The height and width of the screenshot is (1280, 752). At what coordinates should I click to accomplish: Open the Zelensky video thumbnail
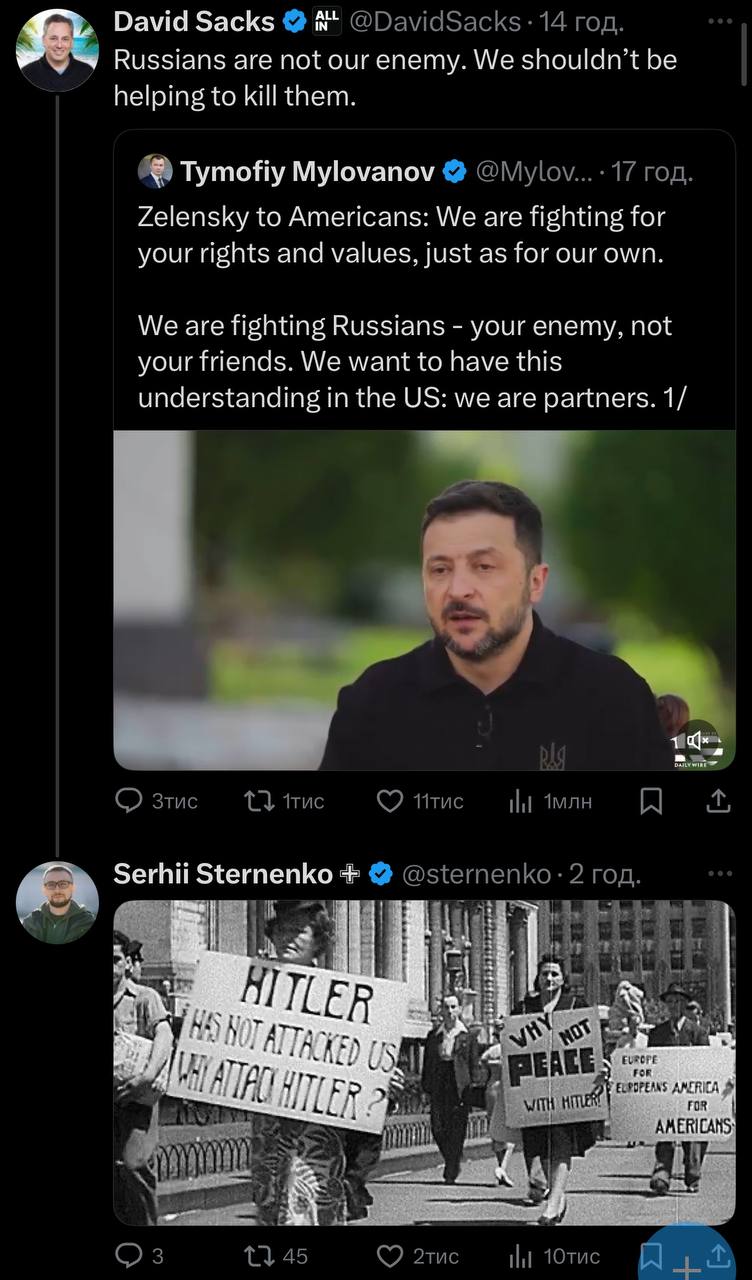pos(424,600)
